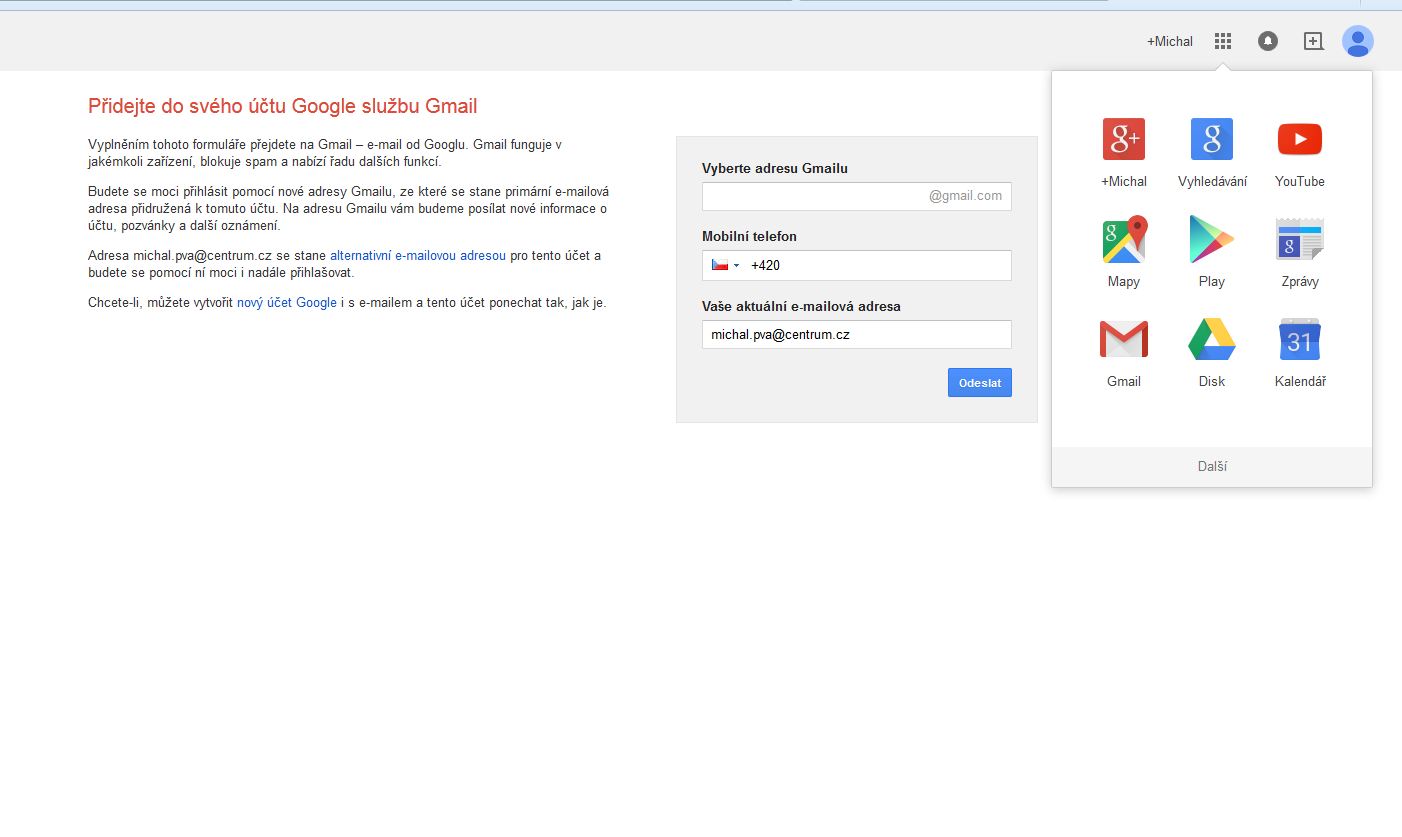The width and height of the screenshot is (1402, 837).
Task: Open the Disk drive app icon
Action: pos(1212,340)
